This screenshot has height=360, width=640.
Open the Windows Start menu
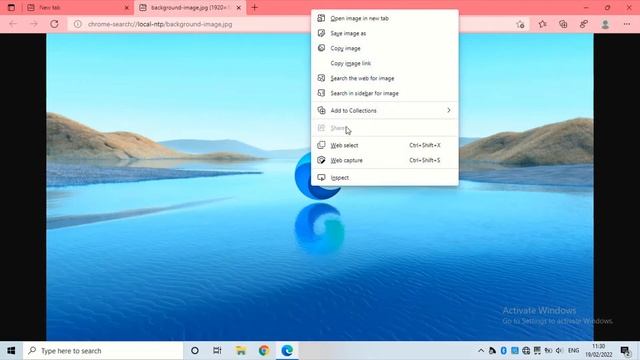point(11,351)
